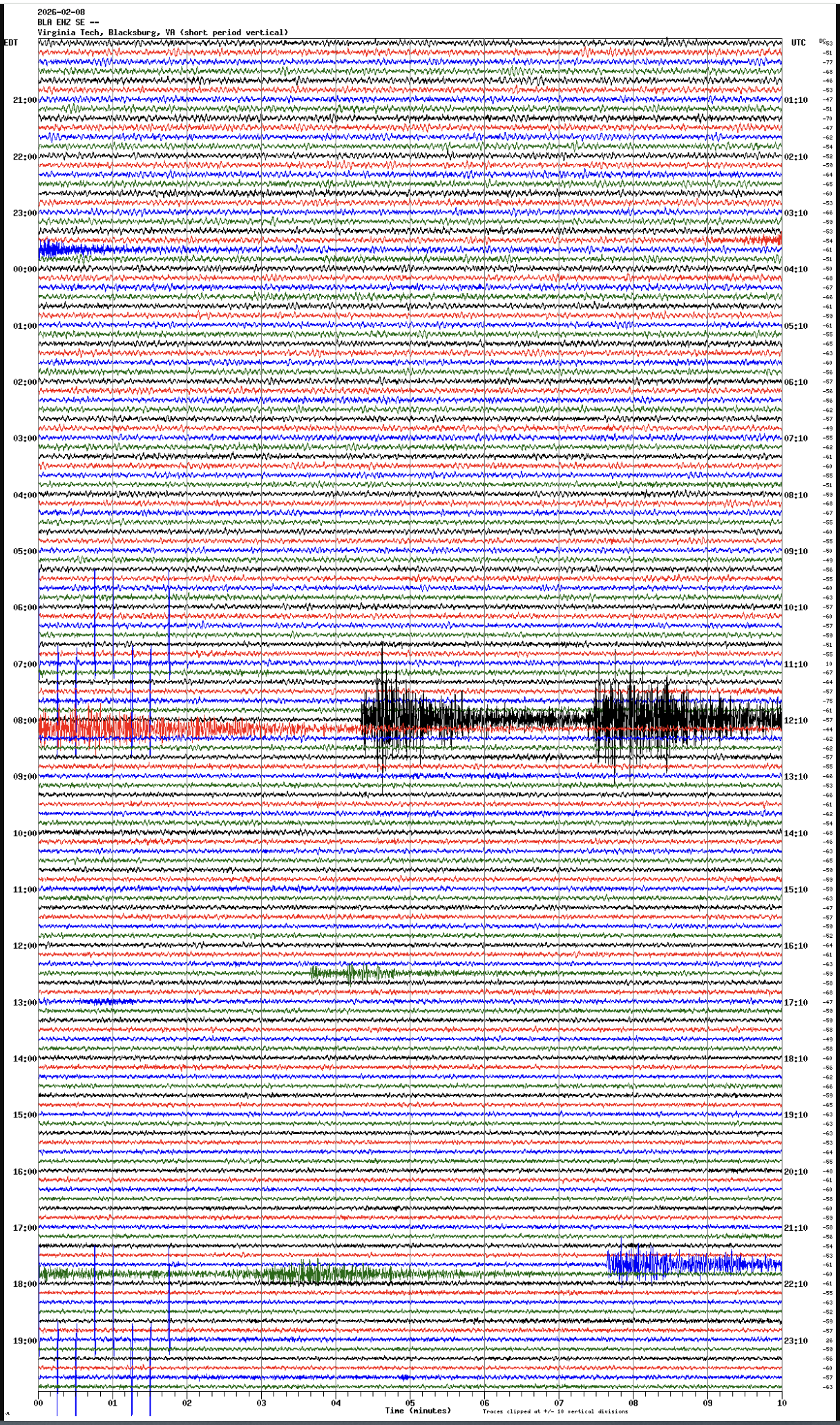The image size is (840, 1425).
Task: Click the 12:10 UTC time label
Action: tap(796, 721)
